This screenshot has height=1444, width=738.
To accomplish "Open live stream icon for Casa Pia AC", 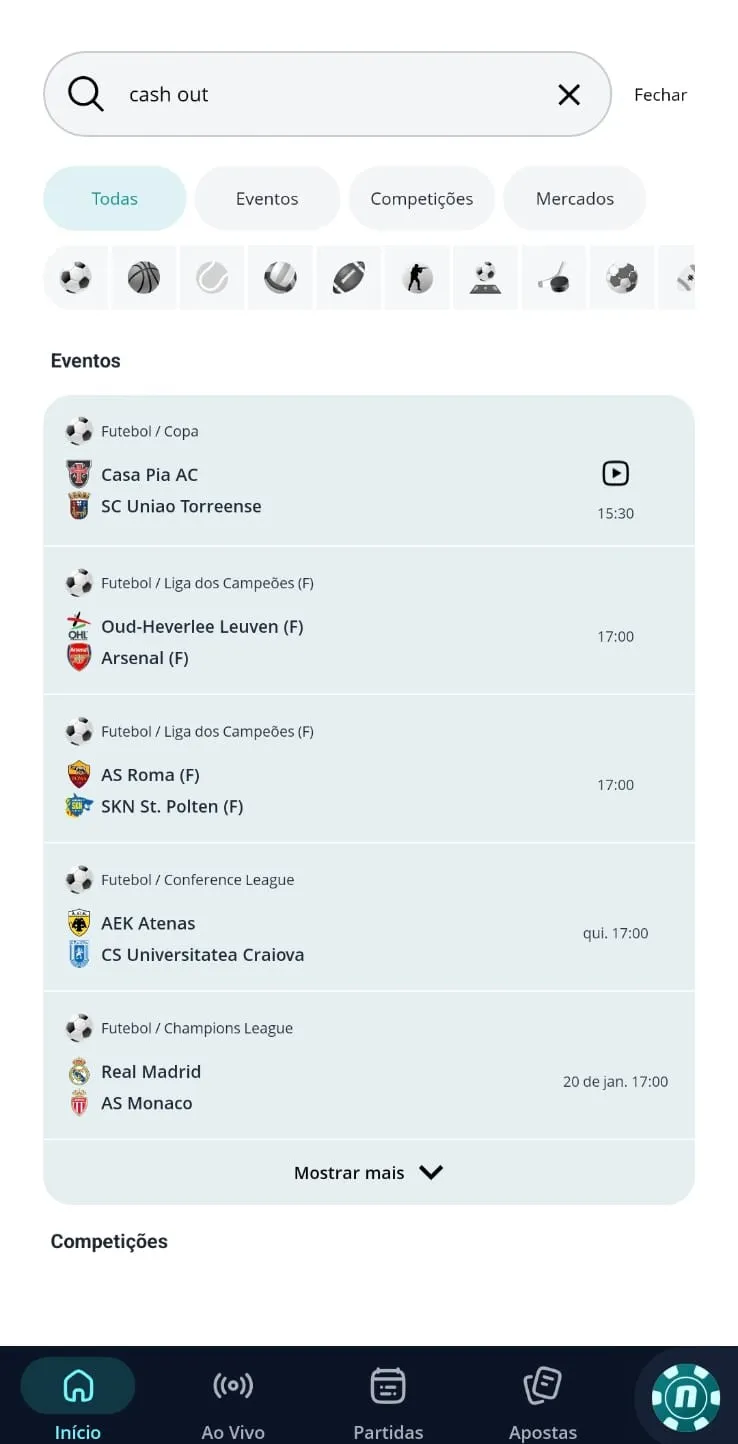I will coord(615,473).
